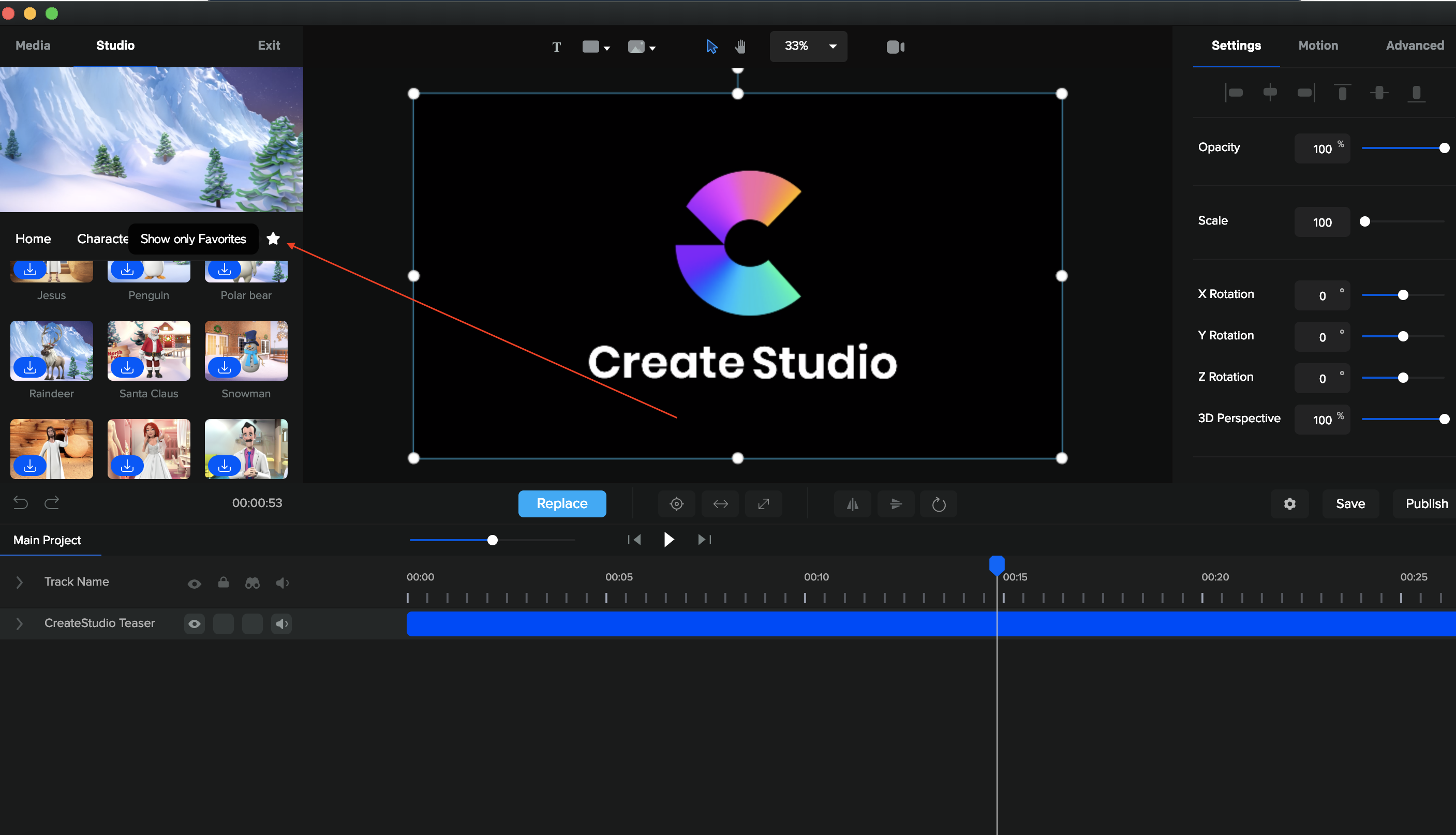Flip the element horizontally
This screenshot has width=1456, height=835.
[x=853, y=503]
